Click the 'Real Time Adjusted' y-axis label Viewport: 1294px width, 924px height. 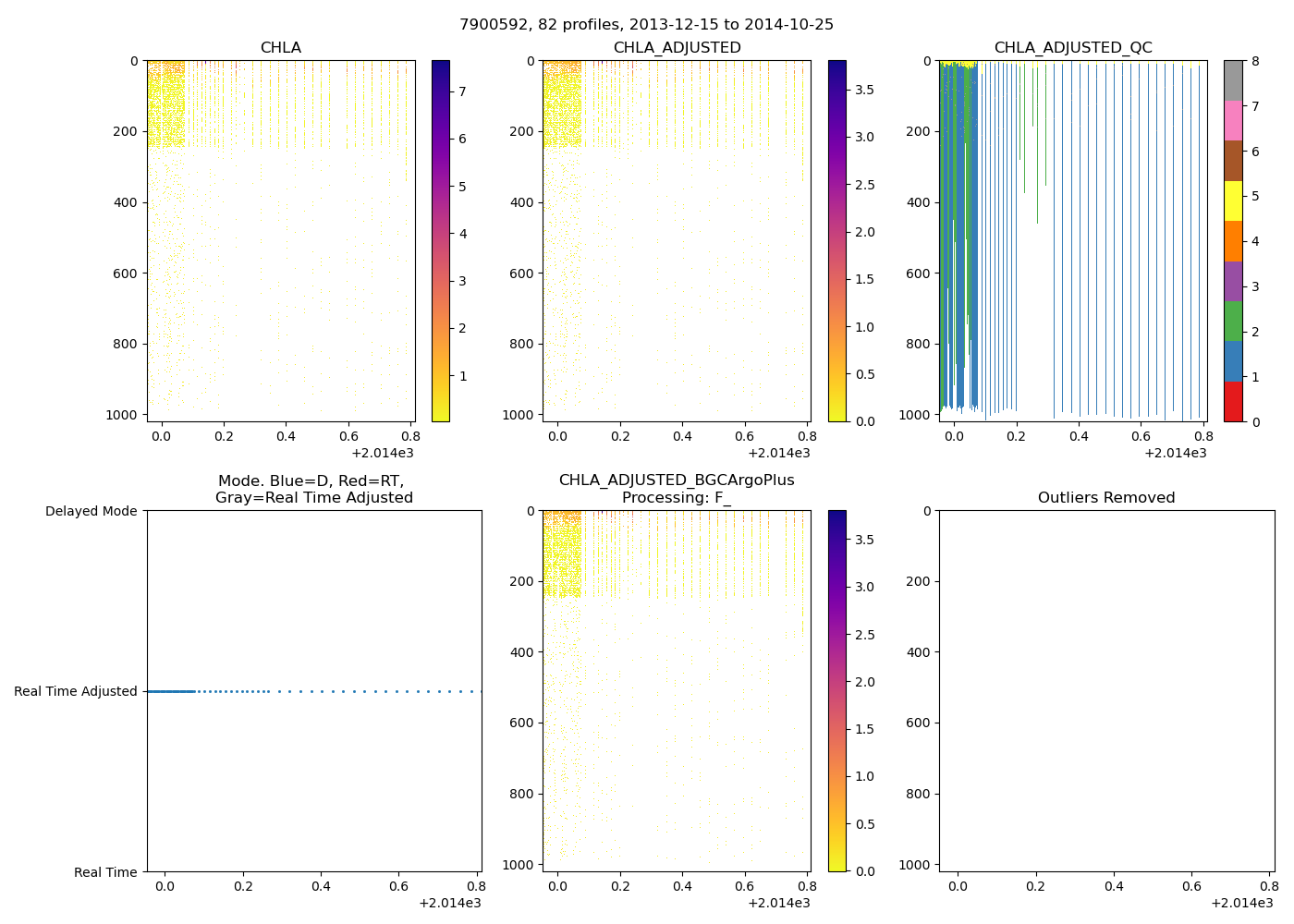pyautogui.click(x=75, y=691)
